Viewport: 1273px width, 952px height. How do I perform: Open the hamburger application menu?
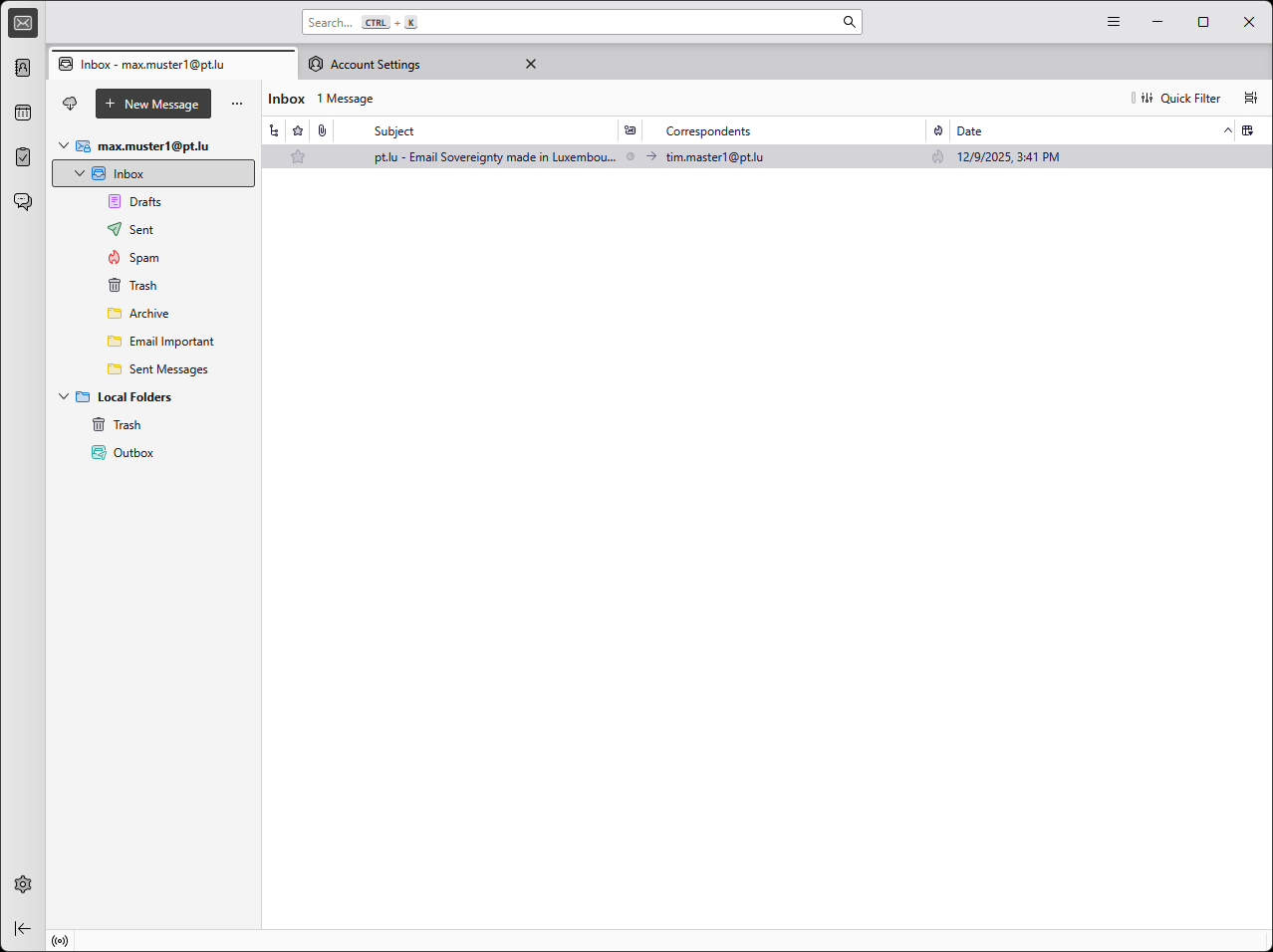point(1114,22)
